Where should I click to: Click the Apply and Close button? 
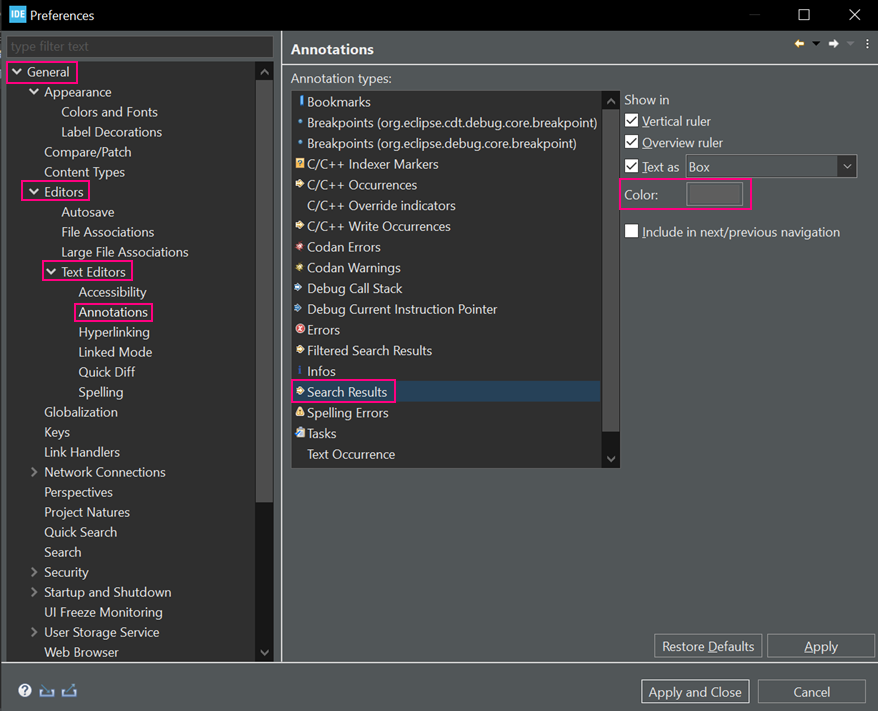[695, 691]
